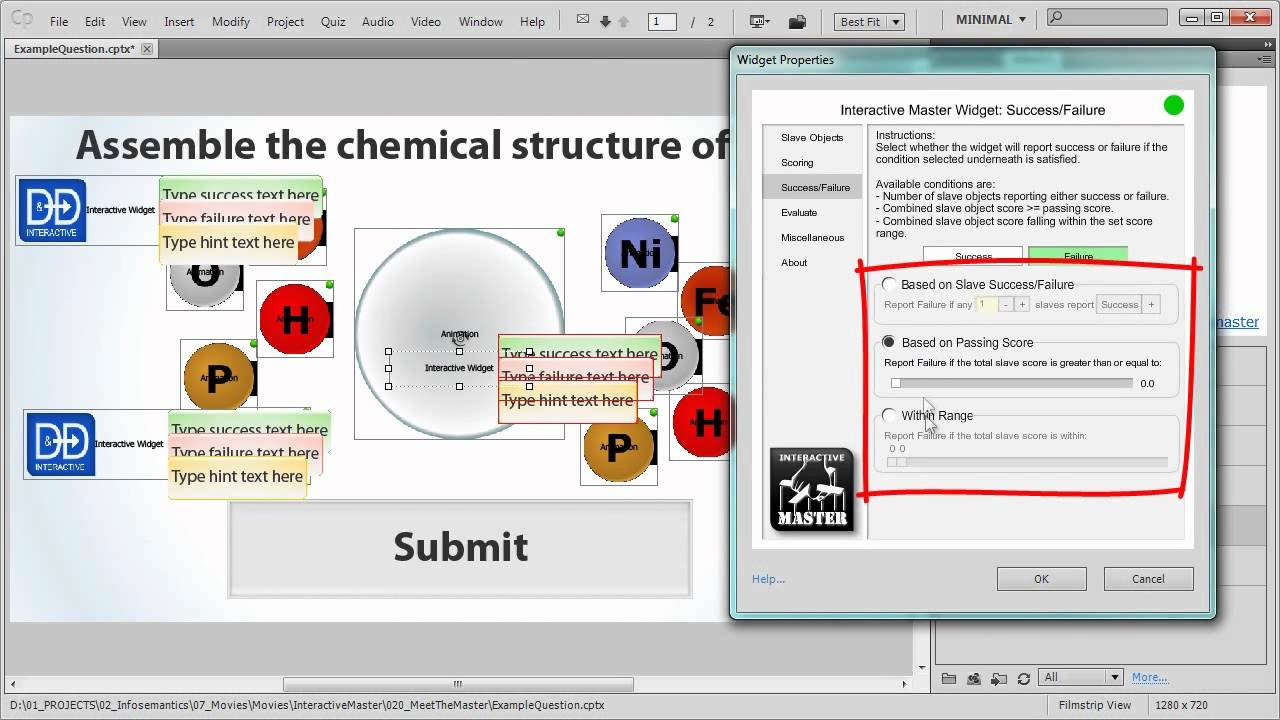Open the Best Fit zoom dropdown
Viewport: 1280px width, 720px height.
(871, 21)
